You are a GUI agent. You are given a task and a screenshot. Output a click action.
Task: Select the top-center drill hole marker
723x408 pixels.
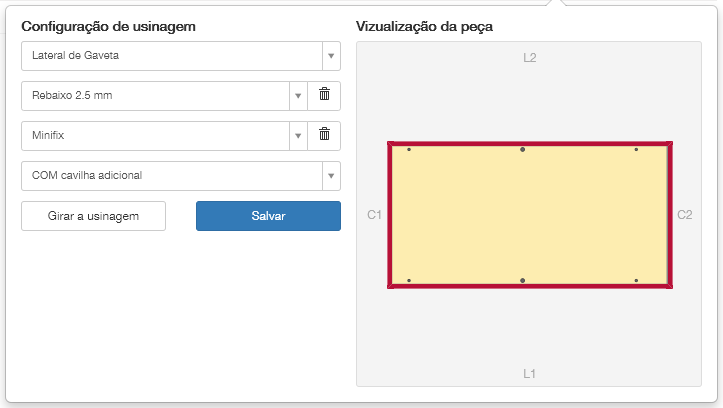click(522, 149)
